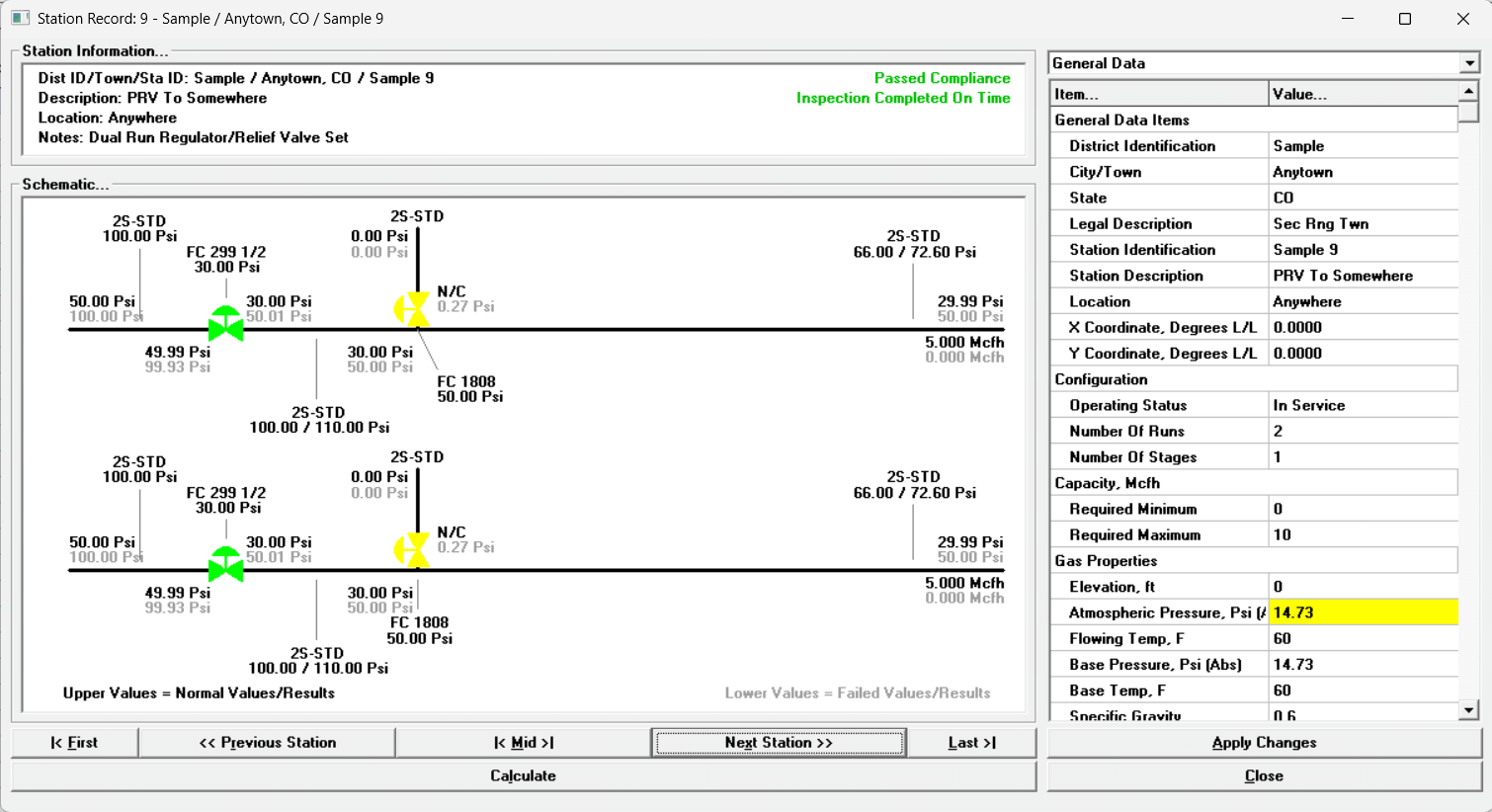
Task: Select the City/Town value 'Anytown'
Action: 1364,172
